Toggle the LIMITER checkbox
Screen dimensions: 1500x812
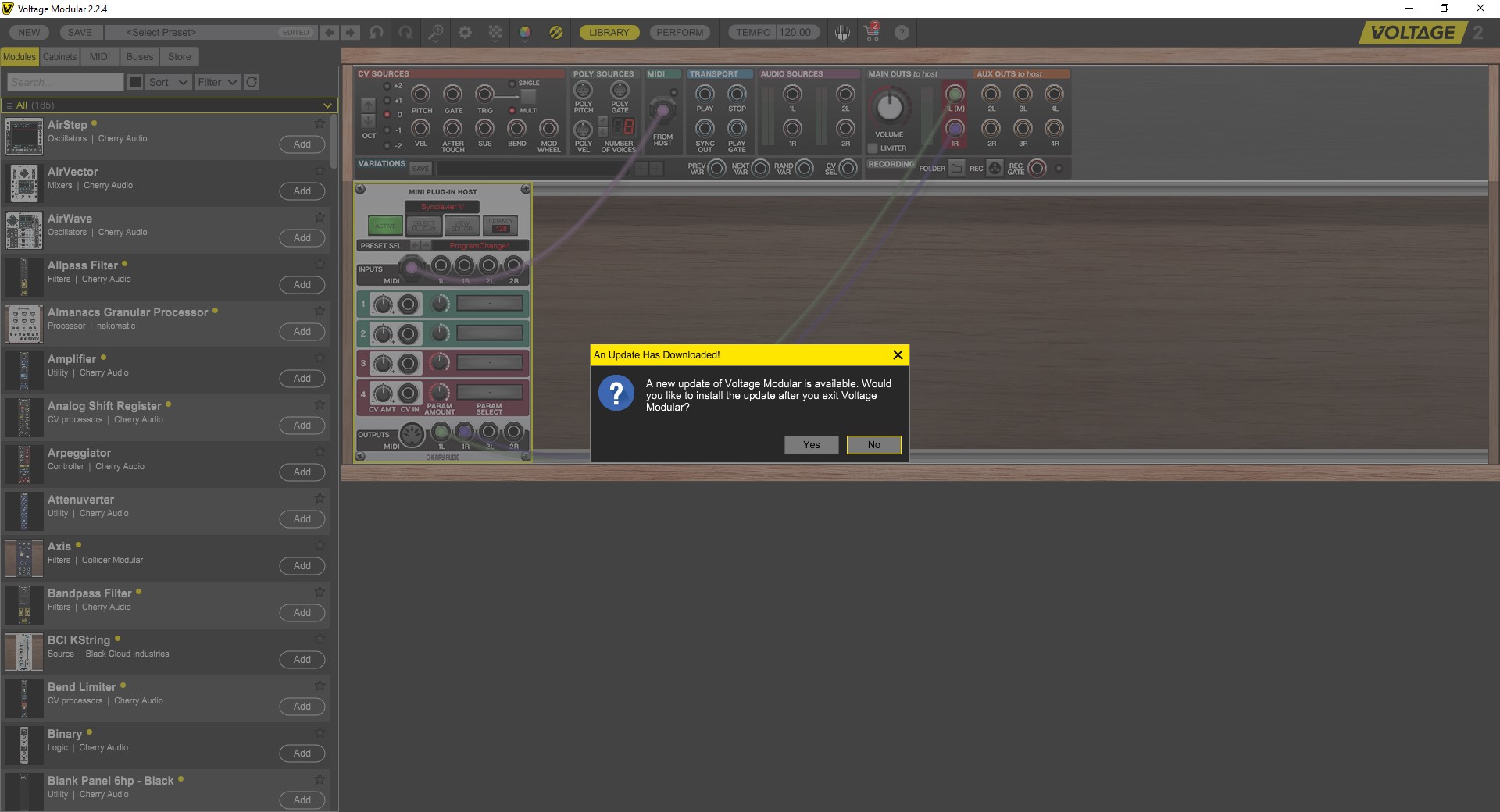(873, 148)
